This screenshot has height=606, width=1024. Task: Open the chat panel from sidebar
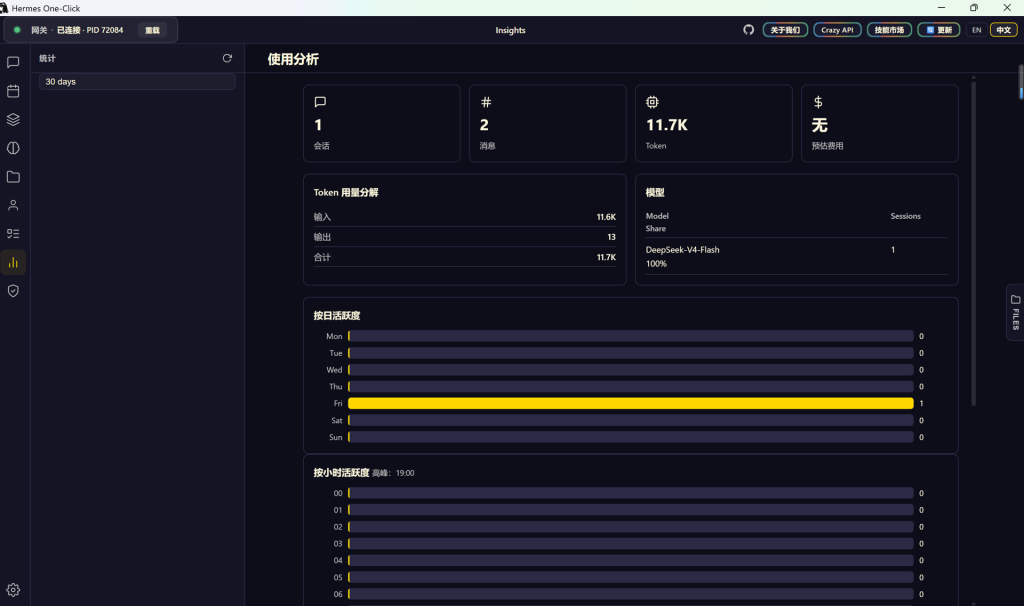(x=13, y=63)
